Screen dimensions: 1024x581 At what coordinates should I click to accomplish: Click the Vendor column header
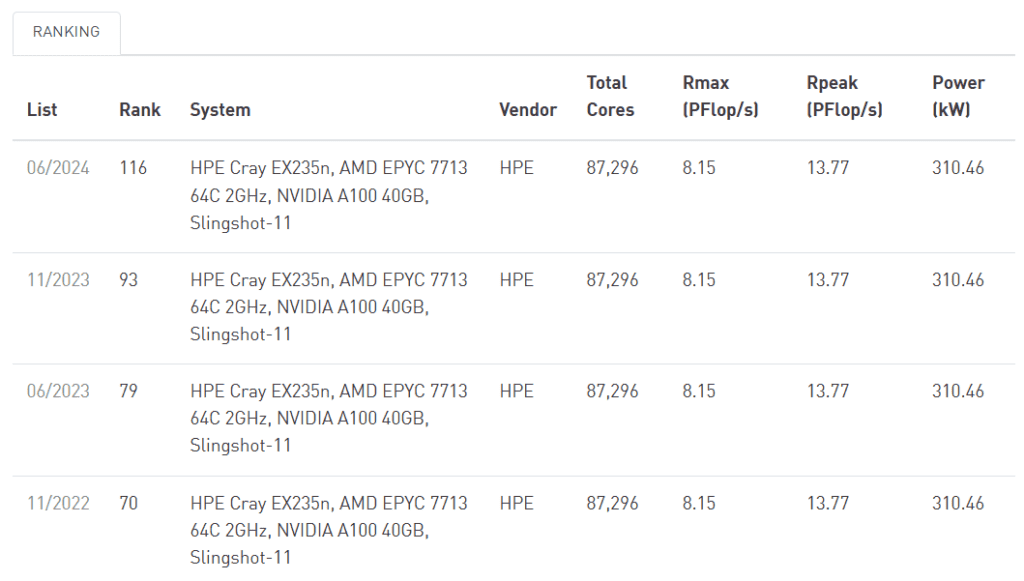tap(527, 110)
